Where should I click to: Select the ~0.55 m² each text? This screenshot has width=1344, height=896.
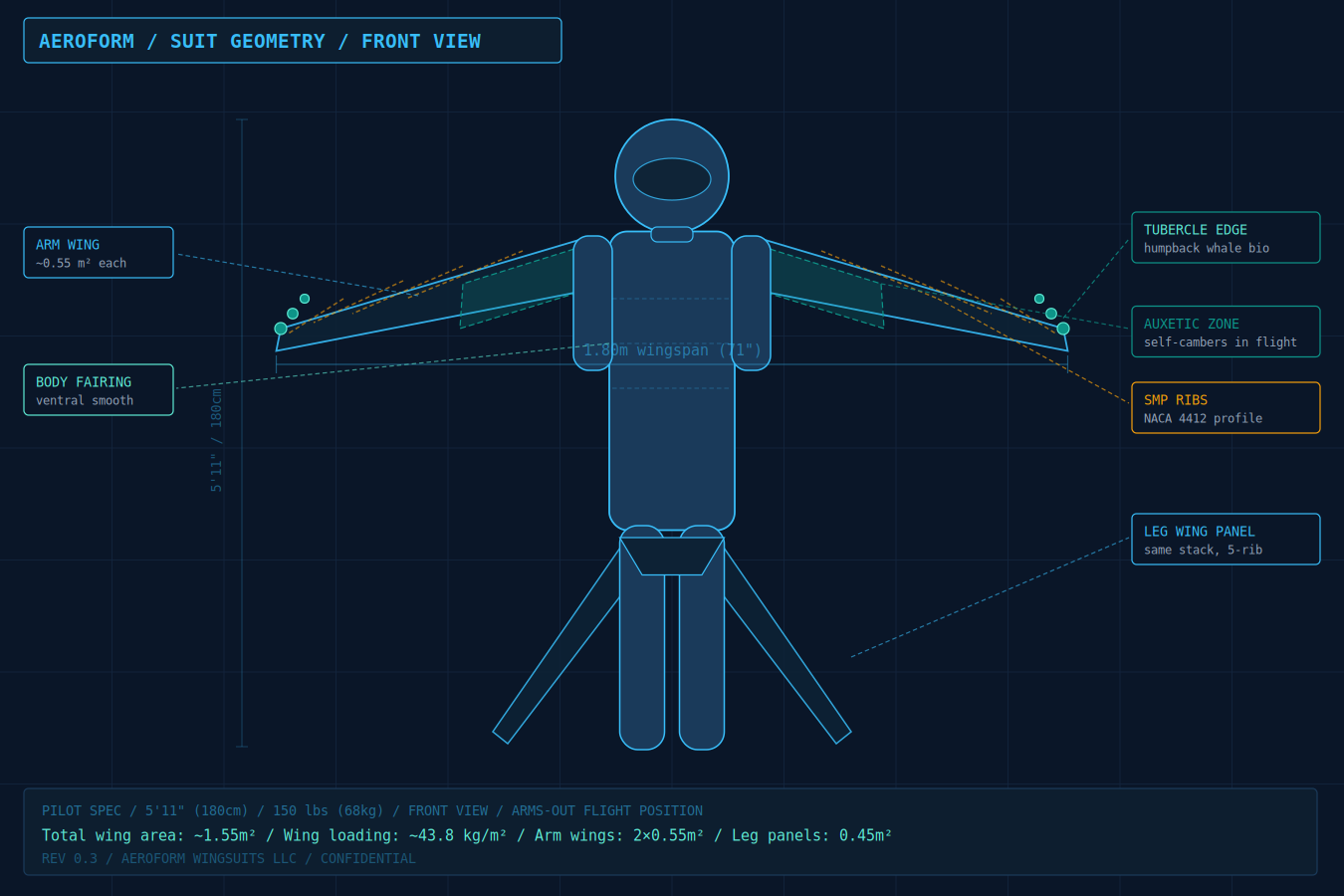click(x=82, y=263)
